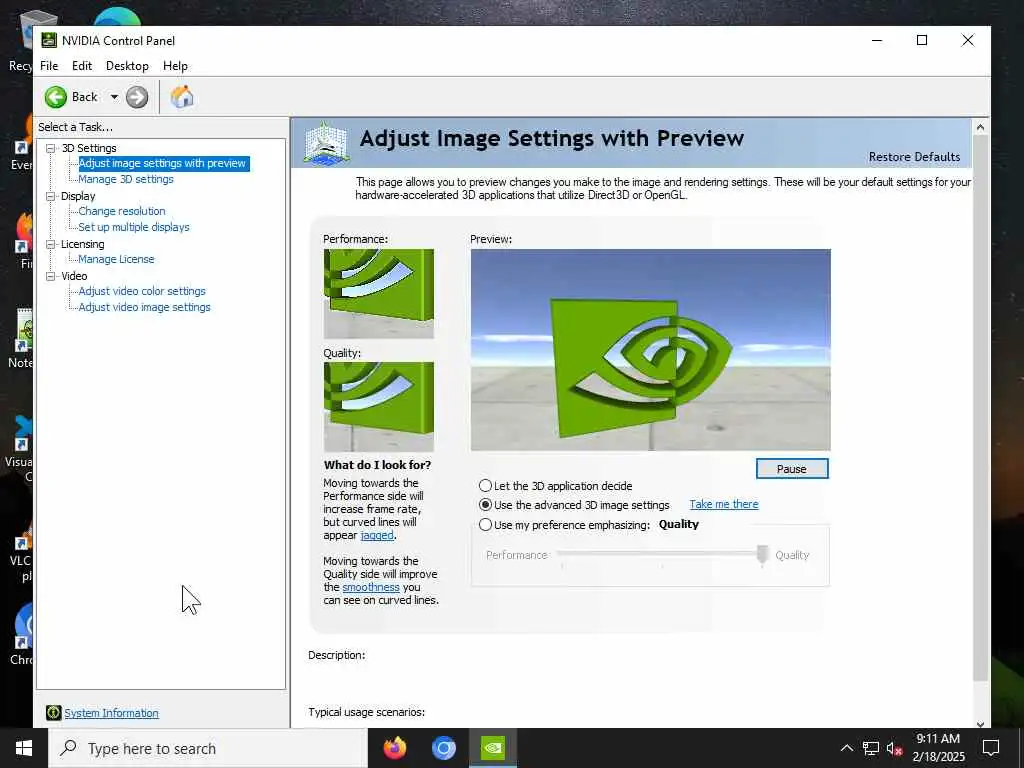Open Adjust video image settings
Viewport: 1024px width, 768px height.
[x=144, y=307]
